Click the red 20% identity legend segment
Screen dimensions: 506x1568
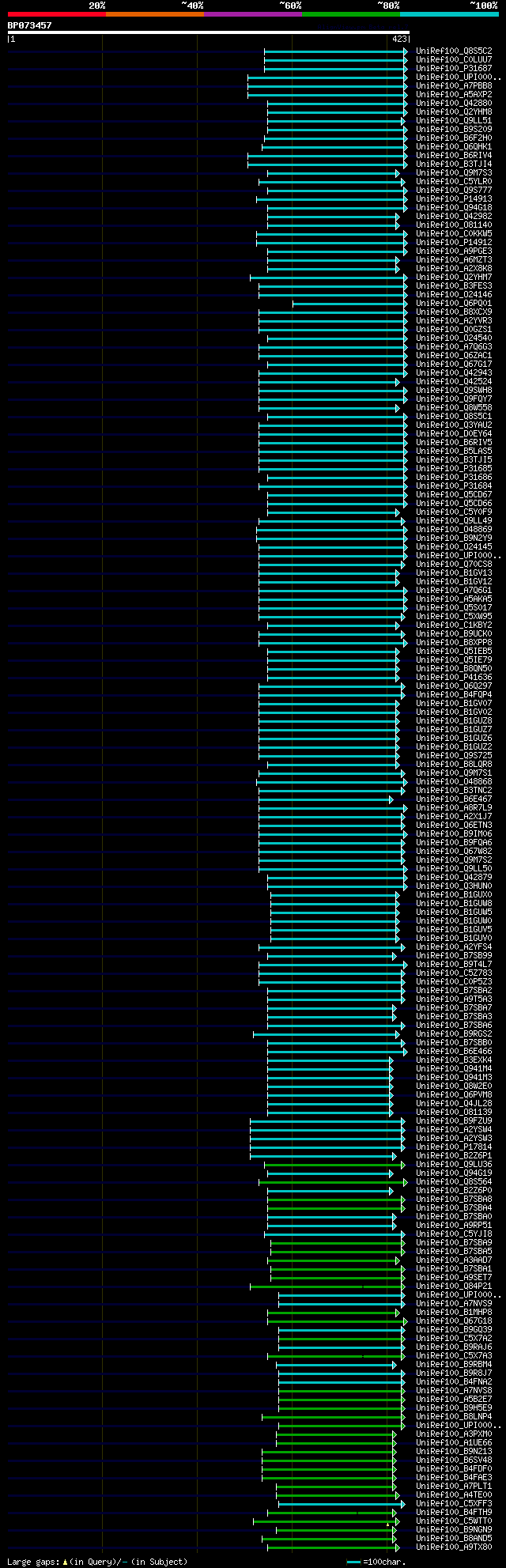point(57,14)
